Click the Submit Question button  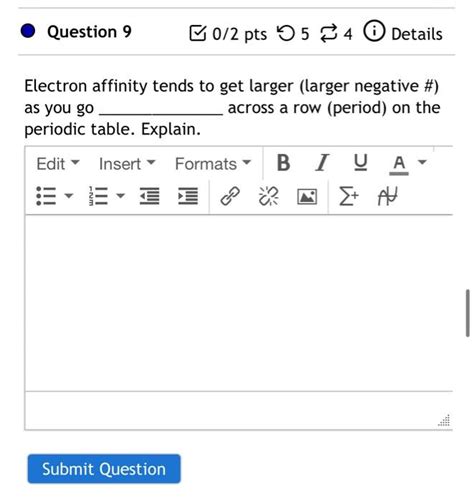point(104,469)
